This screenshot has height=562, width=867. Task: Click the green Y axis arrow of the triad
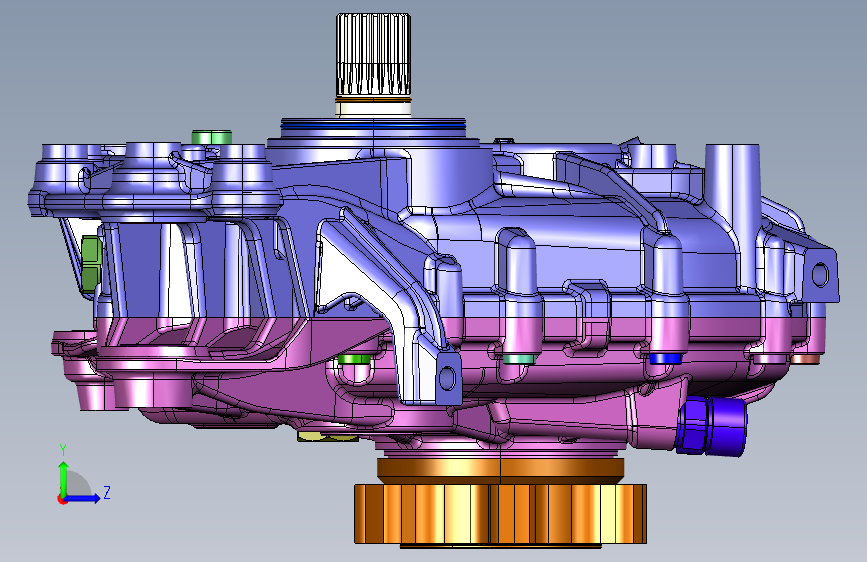[64, 477]
